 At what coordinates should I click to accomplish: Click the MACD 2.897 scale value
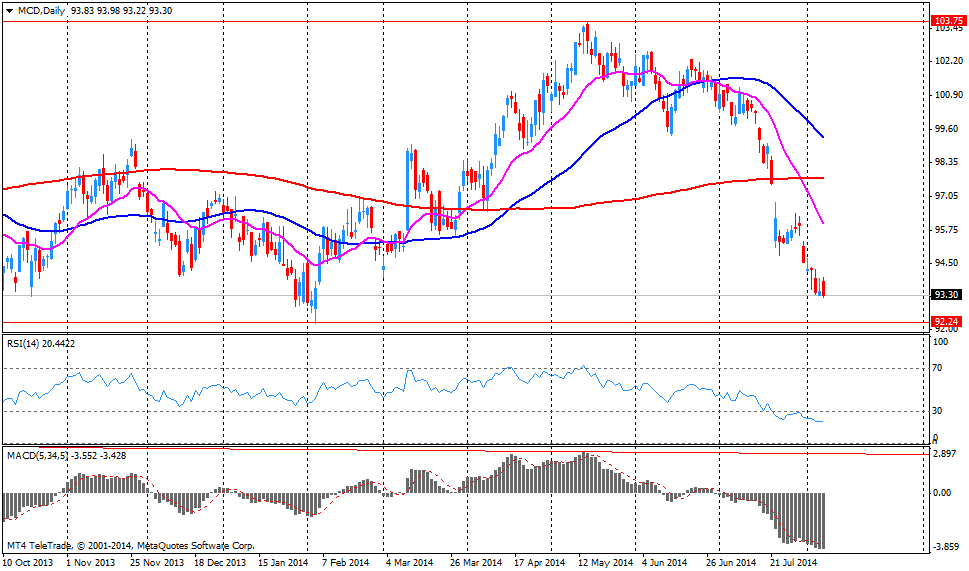coord(945,454)
